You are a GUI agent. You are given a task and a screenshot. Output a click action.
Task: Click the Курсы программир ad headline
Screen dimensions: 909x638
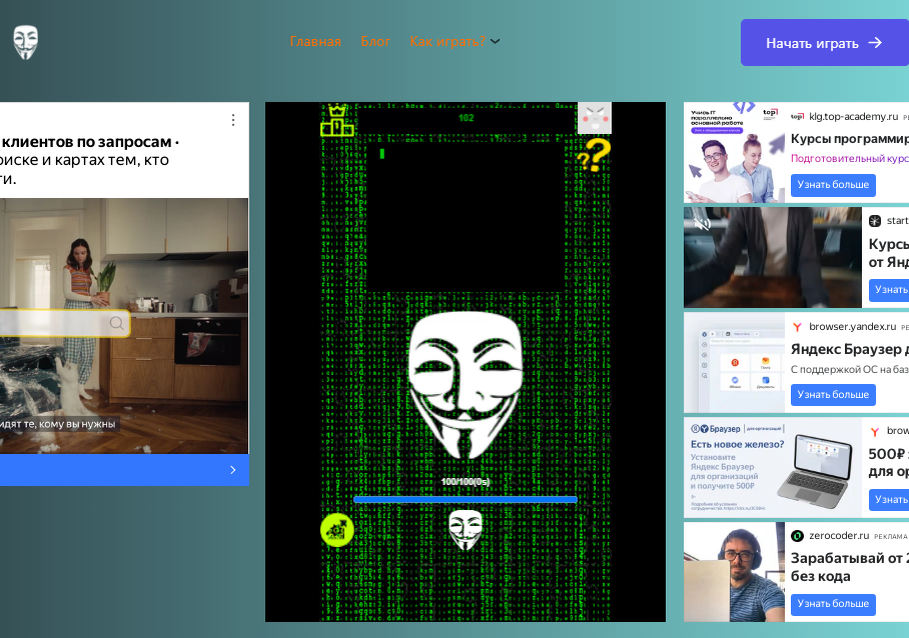click(849, 139)
